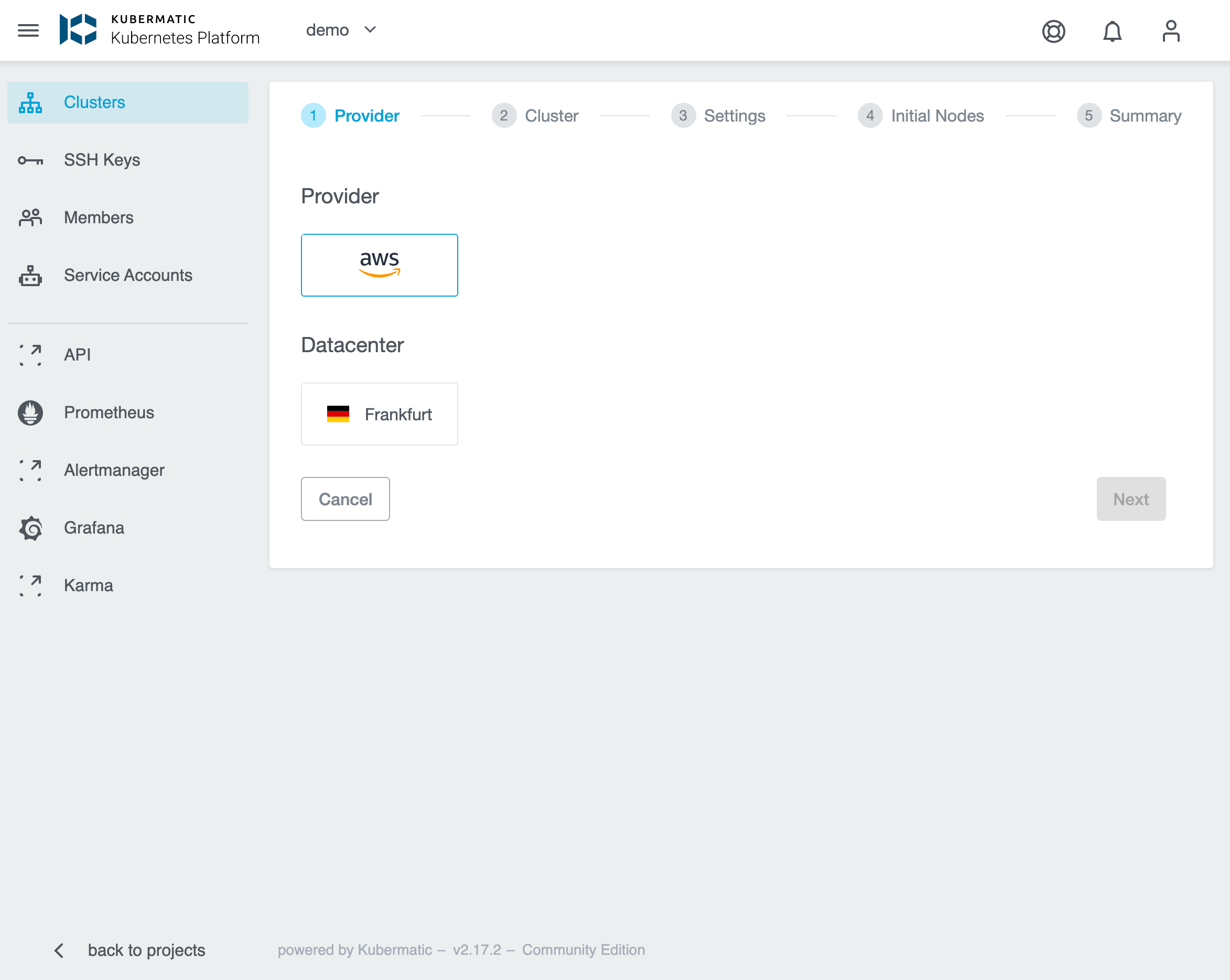Open the Members panel
Viewport: 1230px width, 980px height.
coord(98,217)
